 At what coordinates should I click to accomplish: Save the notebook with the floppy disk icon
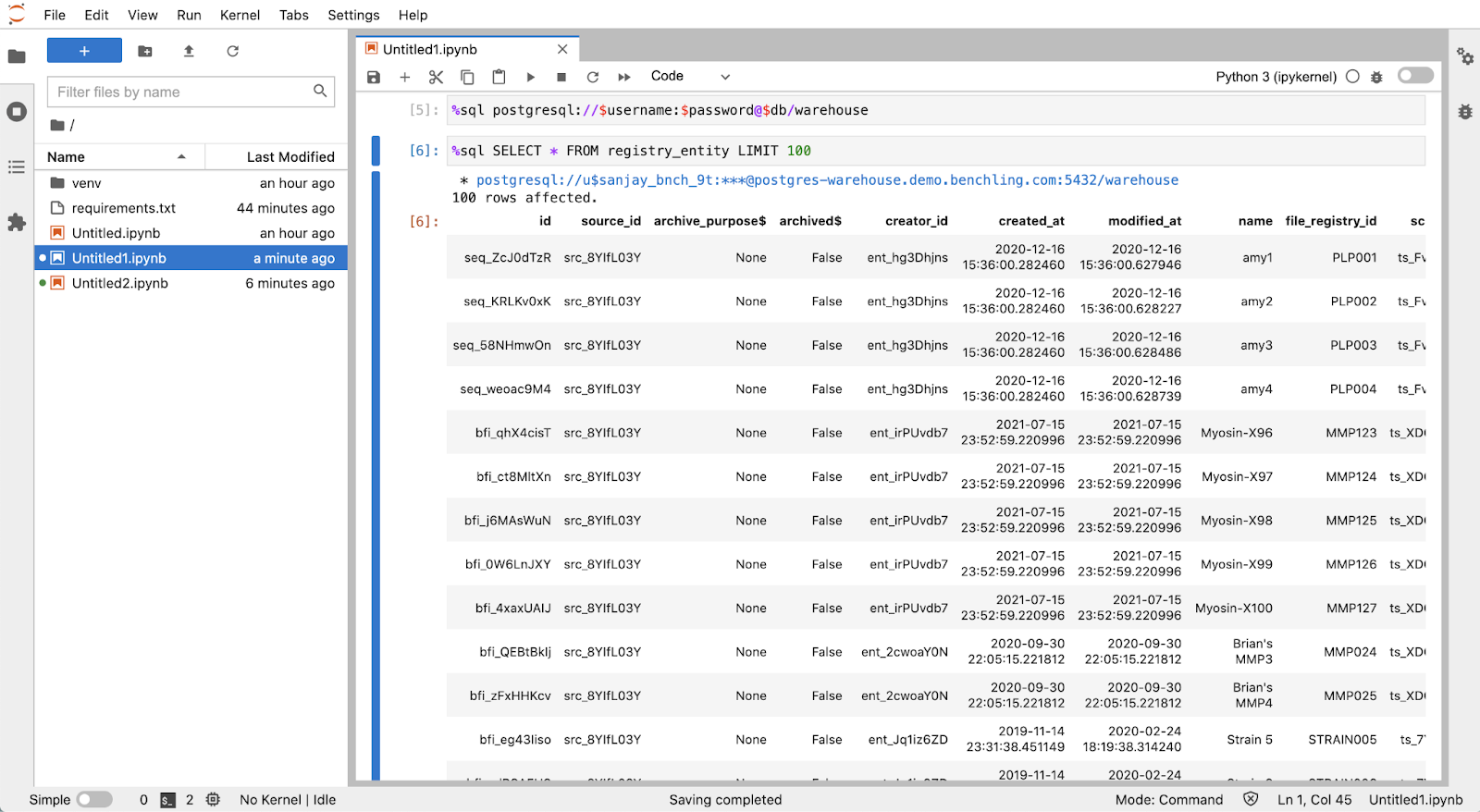(x=374, y=77)
